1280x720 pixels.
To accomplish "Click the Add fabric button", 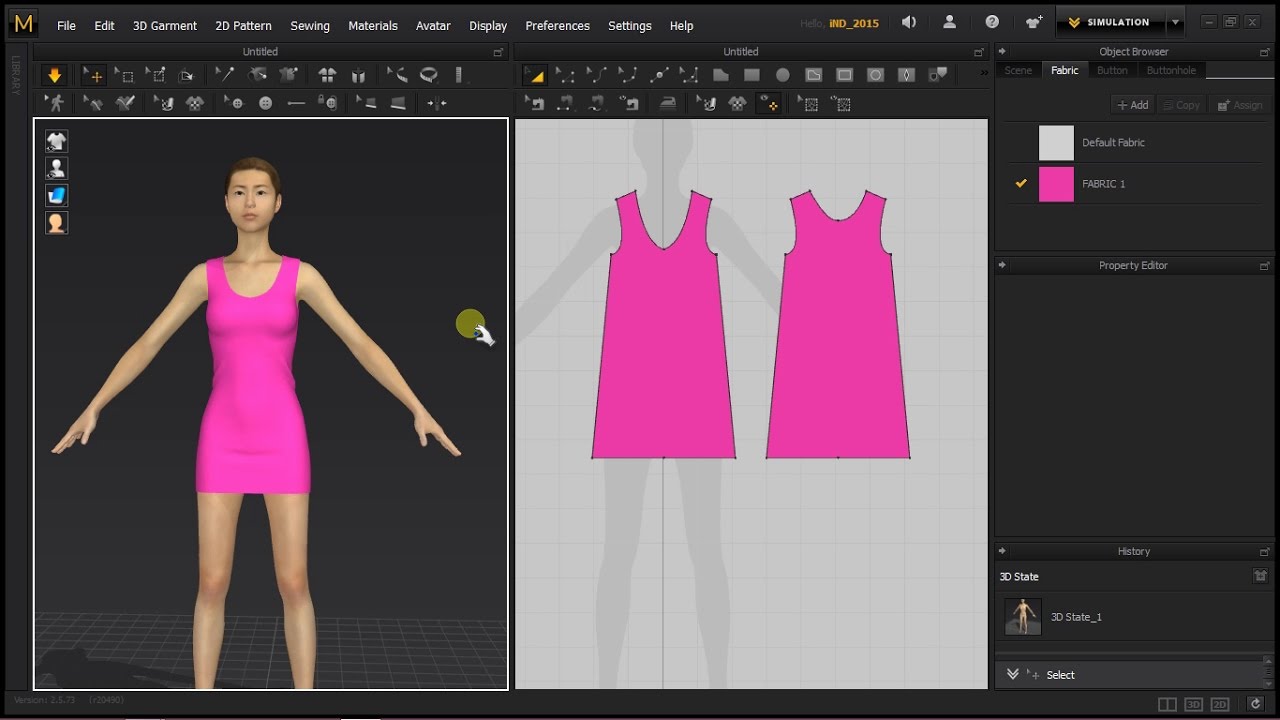I will (x=1133, y=105).
